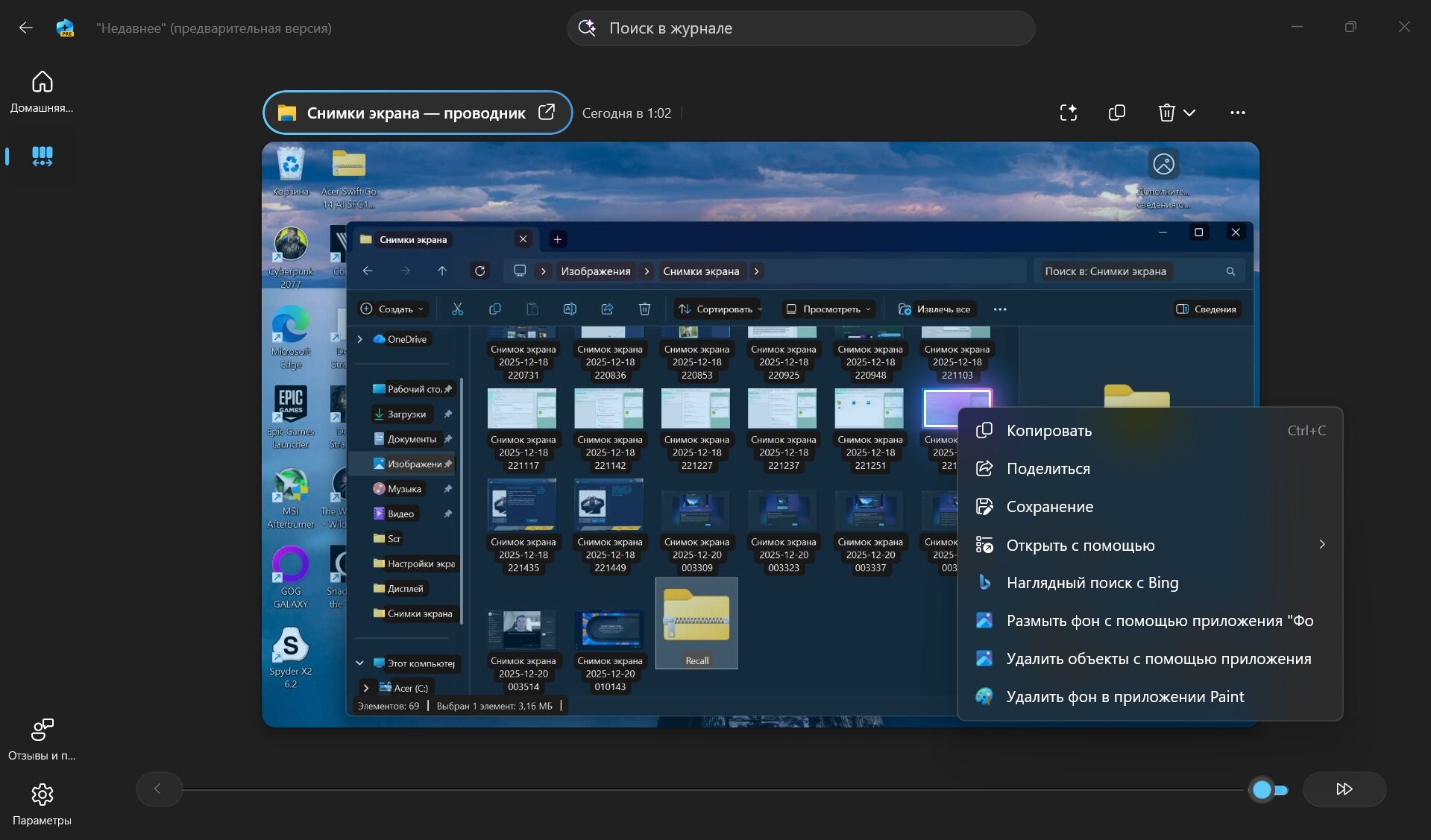The width and height of the screenshot is (1431, 840).
Task: Select 'Удалить фон в приложении Paint'
Action: [1125, 697]
